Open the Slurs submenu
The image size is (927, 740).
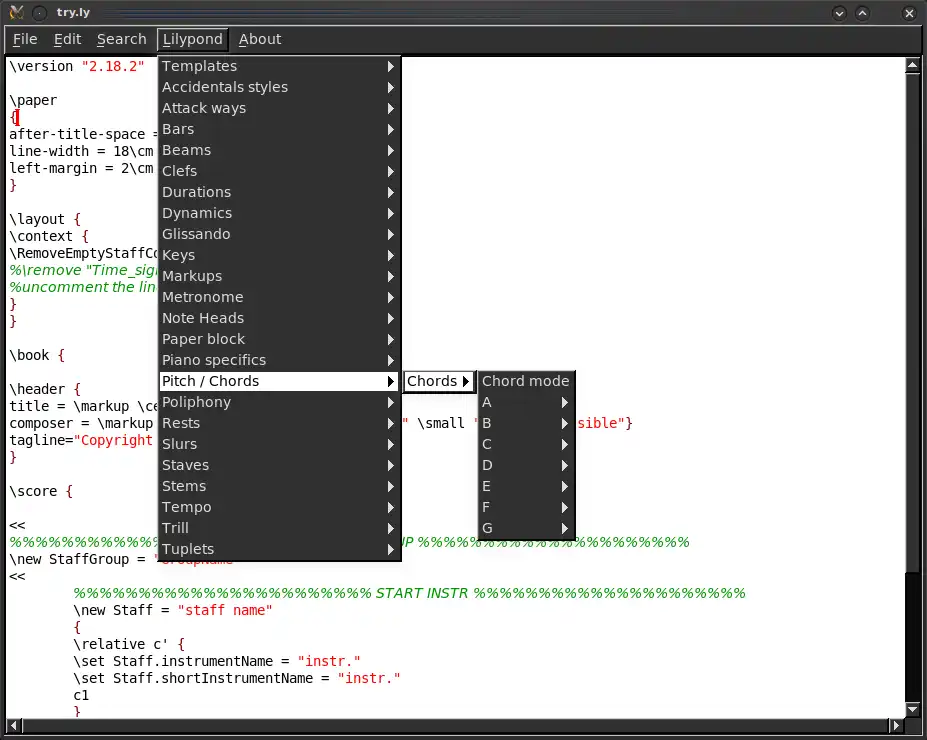(x=279, y=444)
